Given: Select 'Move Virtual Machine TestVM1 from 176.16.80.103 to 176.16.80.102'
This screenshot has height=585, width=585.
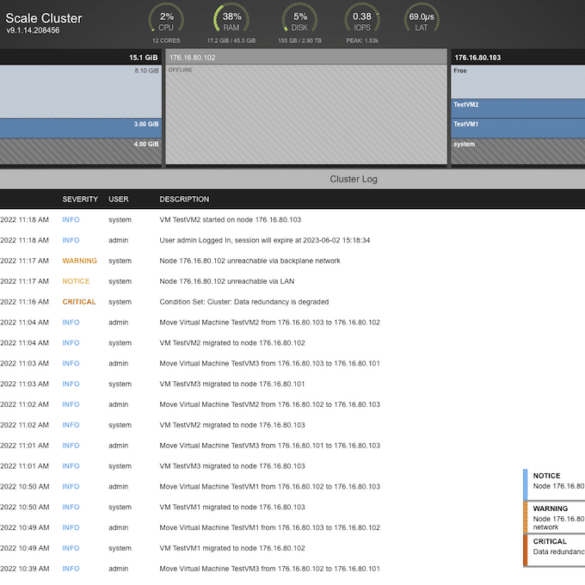Looking at the screenshot, I should 270,528.
